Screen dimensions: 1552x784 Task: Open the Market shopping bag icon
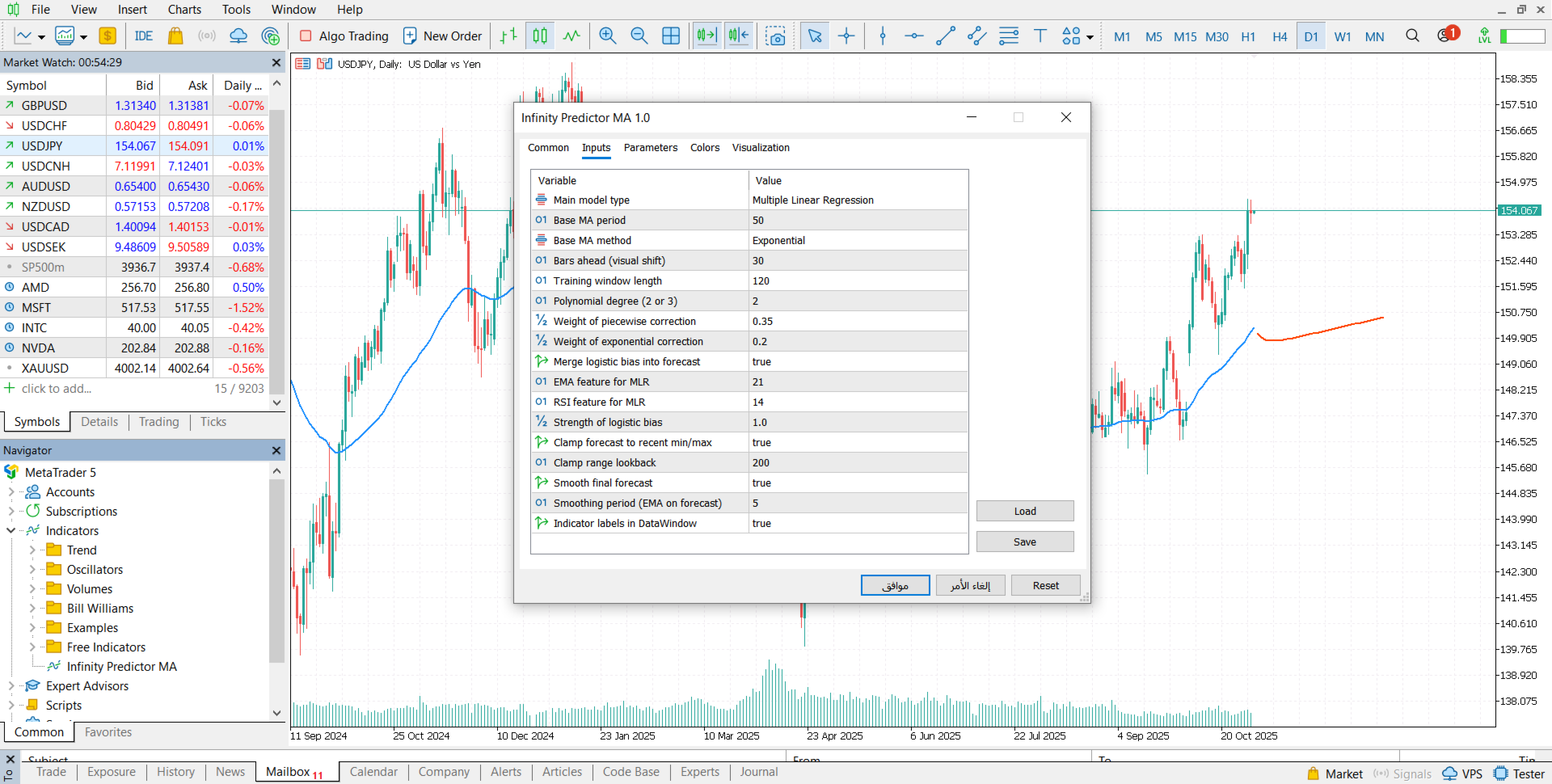click(x=175, y=36)
